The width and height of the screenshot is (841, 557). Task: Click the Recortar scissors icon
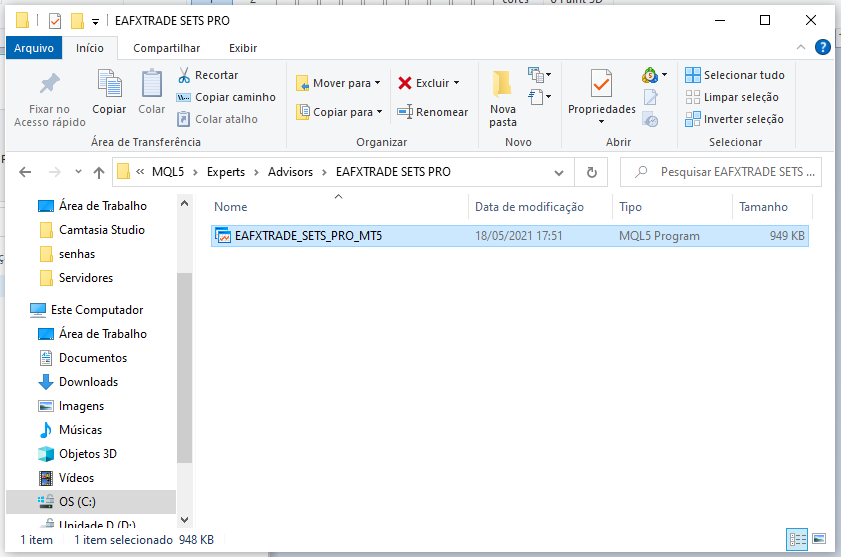click(x=184, y=75)
